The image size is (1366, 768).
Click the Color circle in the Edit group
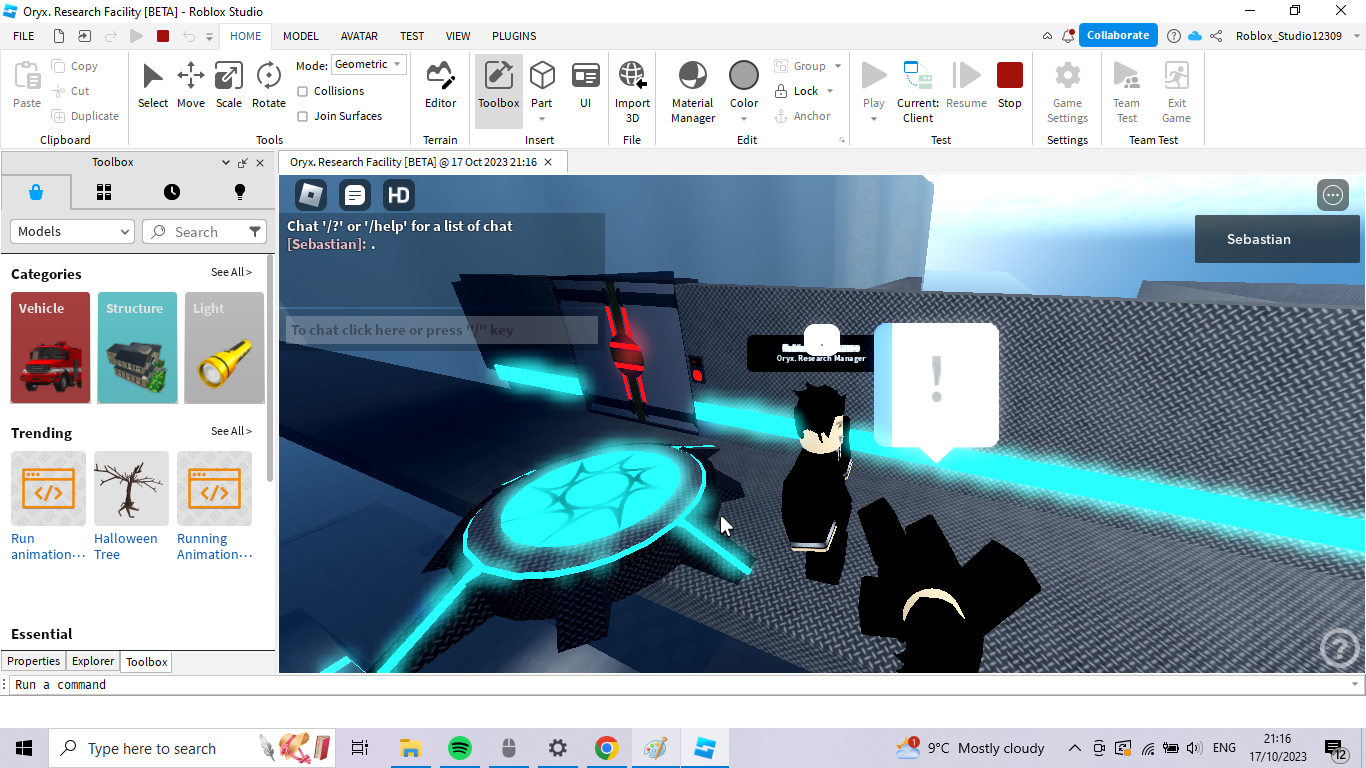744,75
